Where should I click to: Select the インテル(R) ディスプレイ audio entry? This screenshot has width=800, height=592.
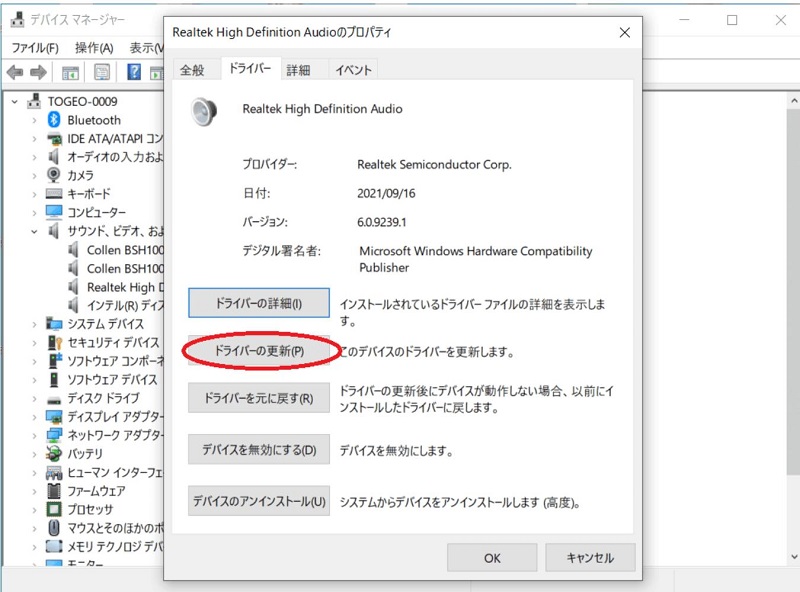tap(126, 306)
